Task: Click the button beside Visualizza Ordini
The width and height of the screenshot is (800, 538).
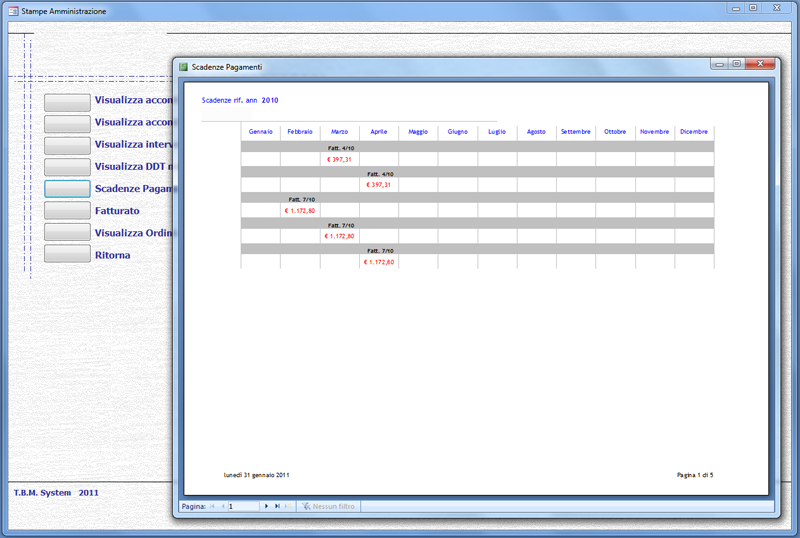Action: click(x=67, y=232)
